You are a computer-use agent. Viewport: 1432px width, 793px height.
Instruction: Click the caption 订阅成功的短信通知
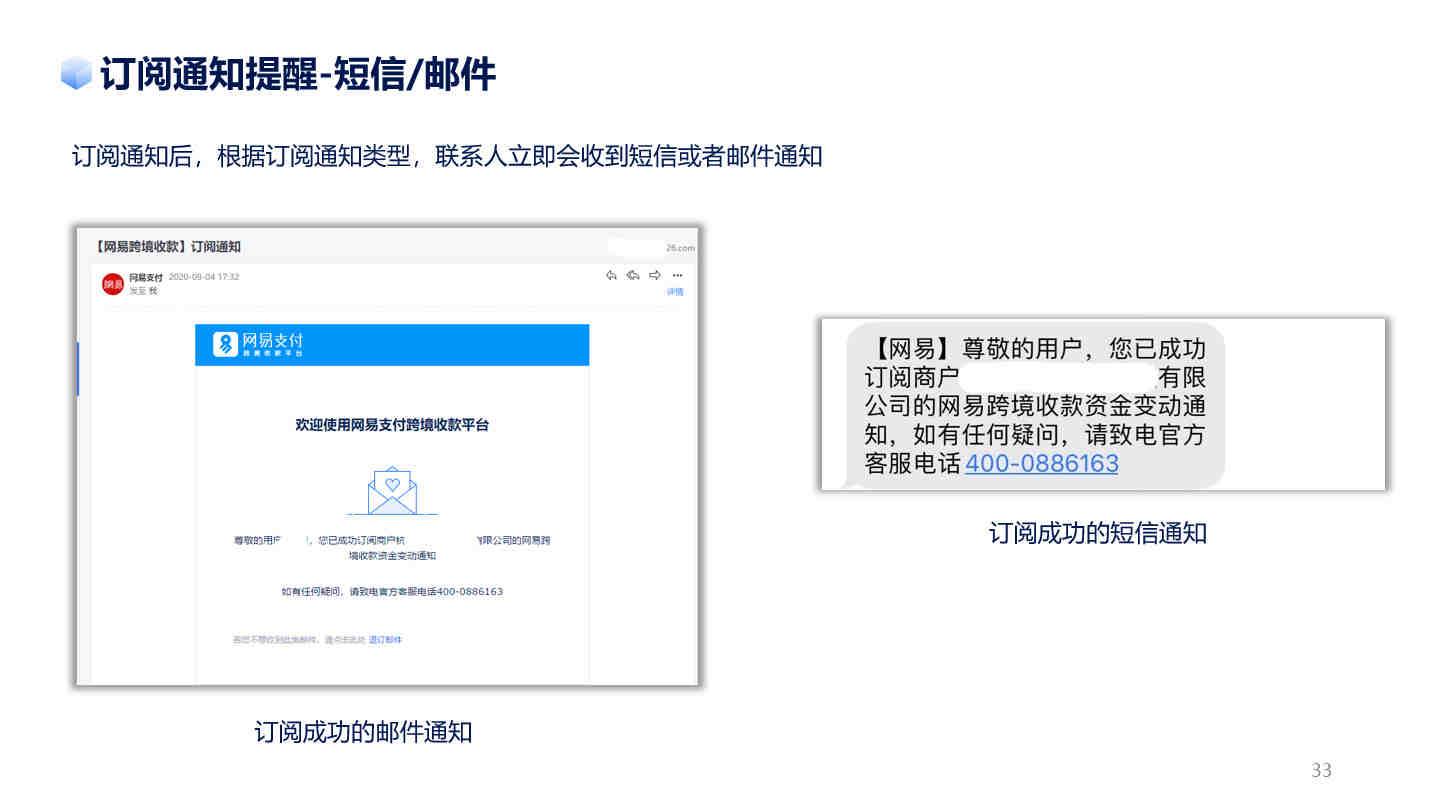pyautogui.click(x=1098, y=533)
